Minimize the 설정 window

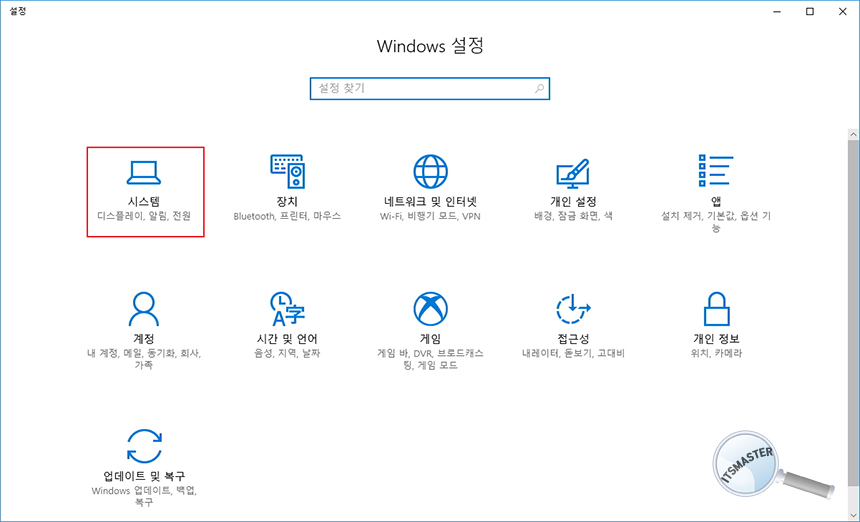click(777, 12)
